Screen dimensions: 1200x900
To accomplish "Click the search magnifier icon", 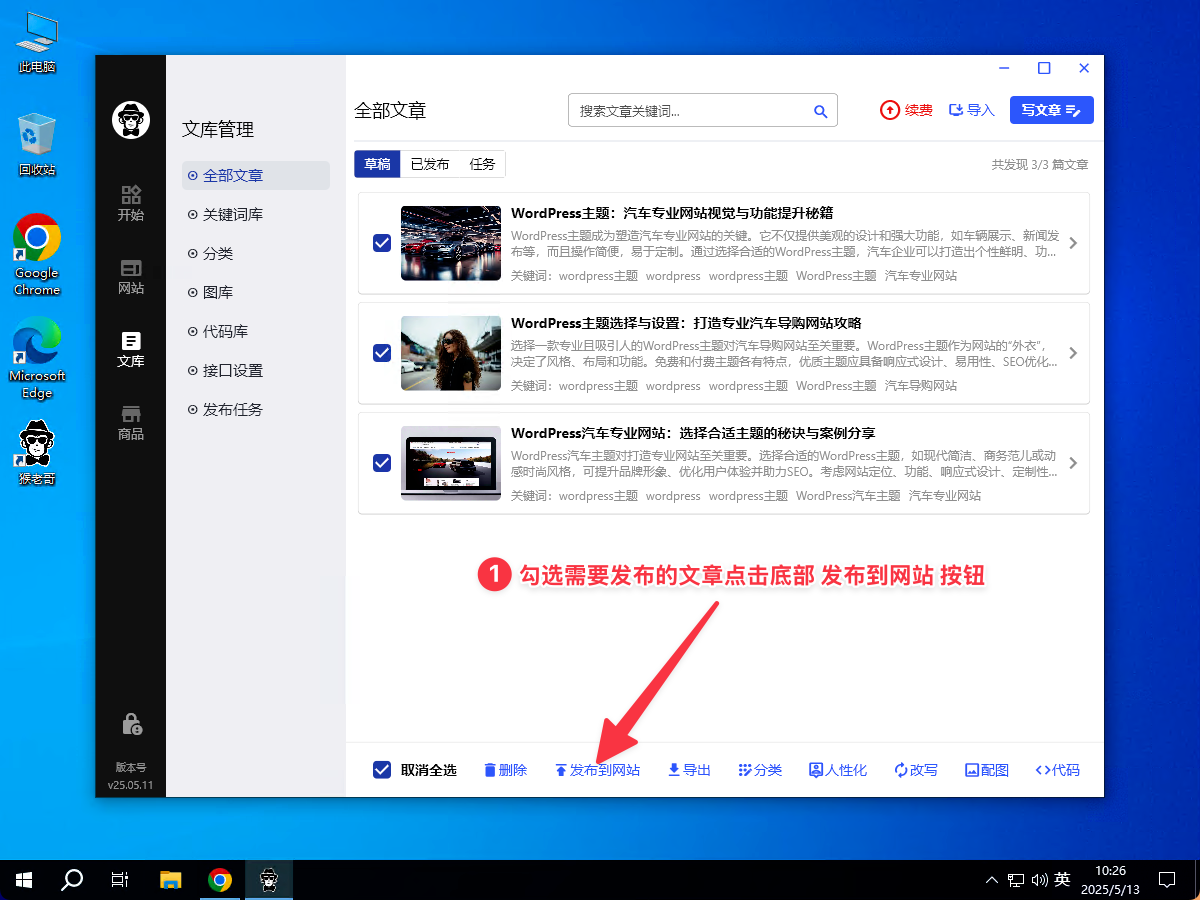I will (x=820, y=111).
